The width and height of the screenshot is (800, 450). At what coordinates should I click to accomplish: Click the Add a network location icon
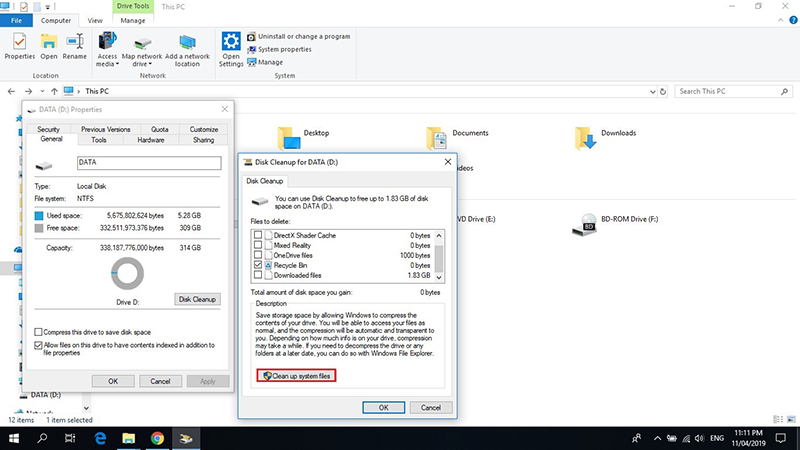pyautogui.click(x=187, y=41)
